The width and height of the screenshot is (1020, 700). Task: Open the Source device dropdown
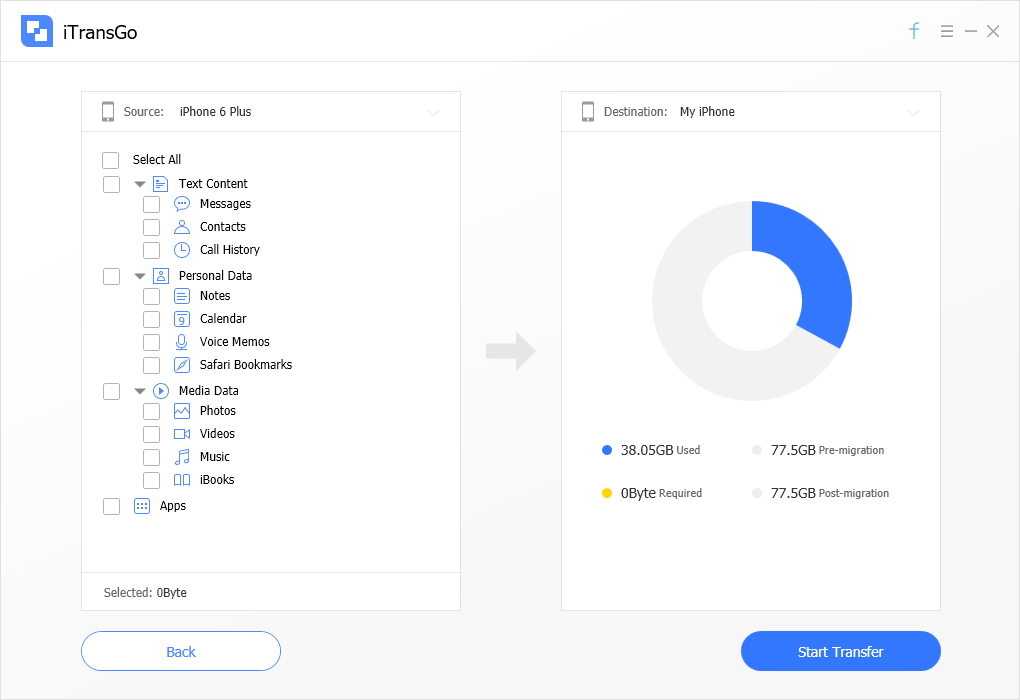(433, 112)
